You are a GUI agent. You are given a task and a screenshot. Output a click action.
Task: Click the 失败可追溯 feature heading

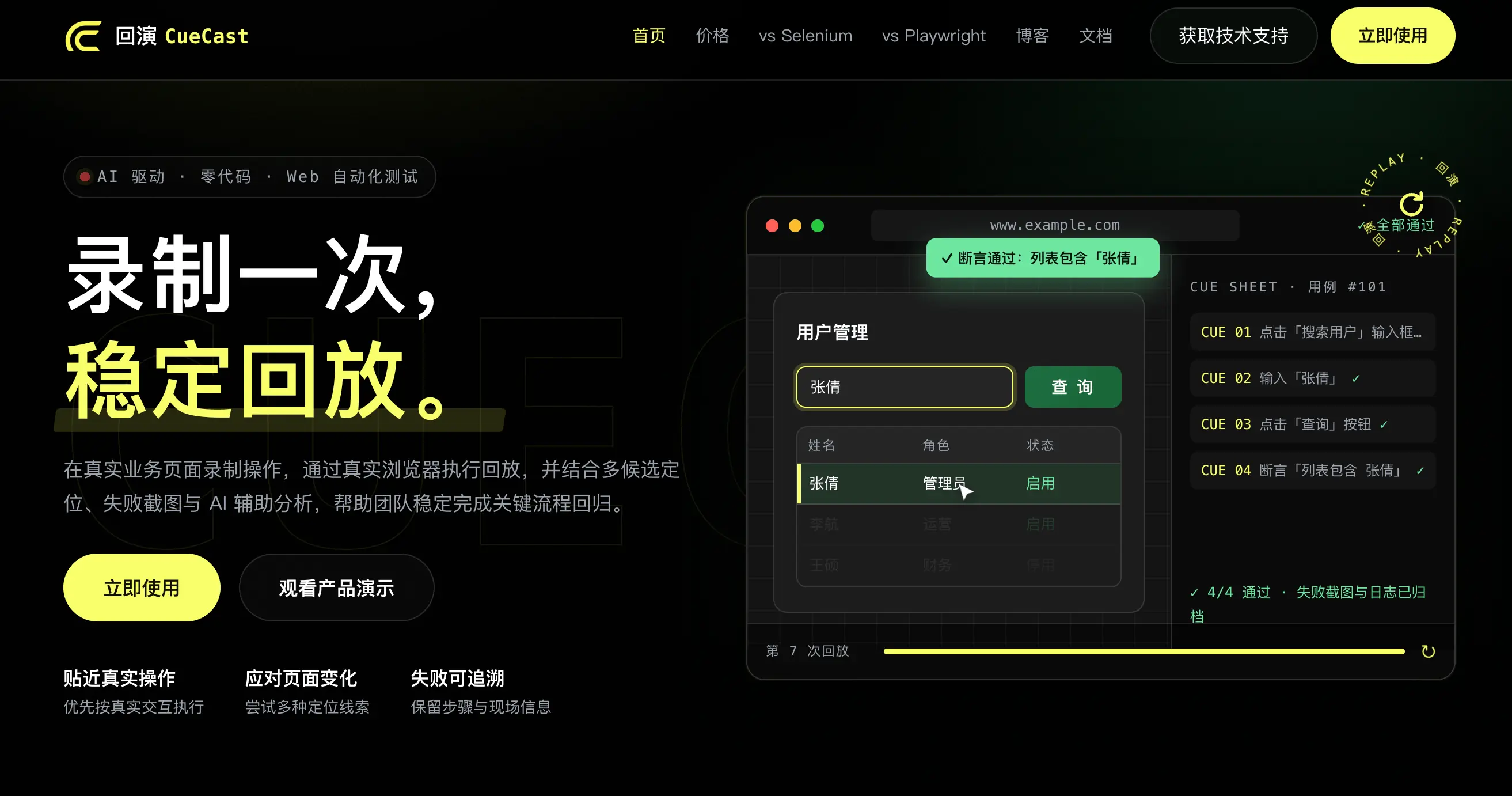[457, 679]
